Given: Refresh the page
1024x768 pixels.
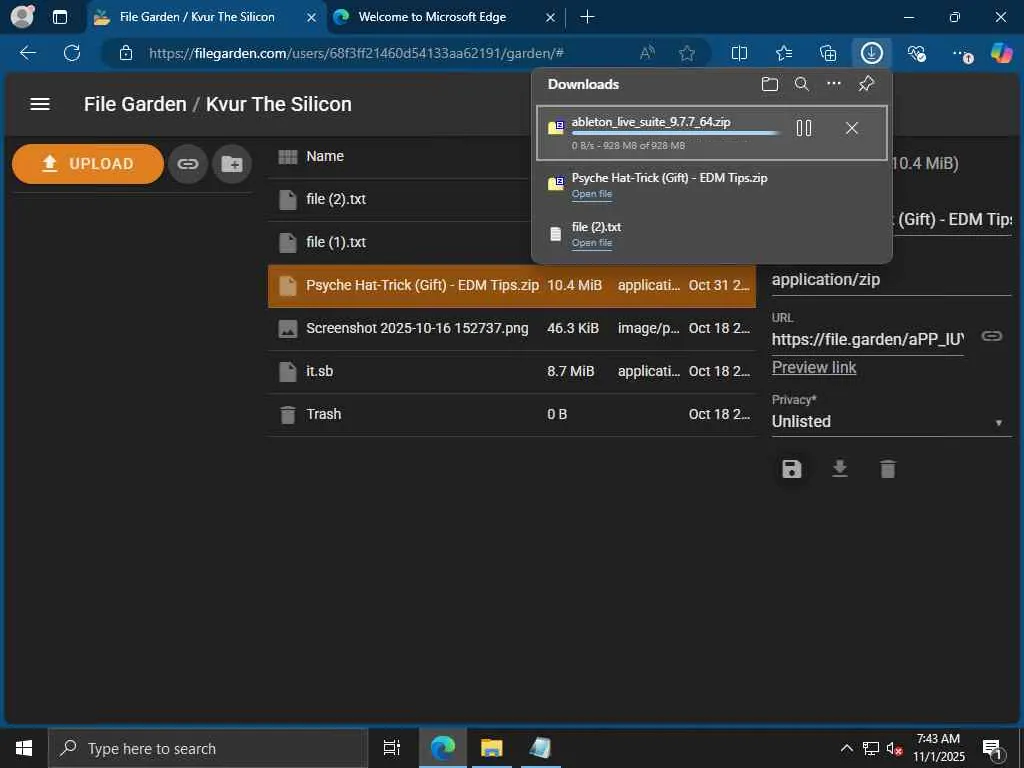Looking at the screenshot, I should pyautogui.click(x=72, y=53).
